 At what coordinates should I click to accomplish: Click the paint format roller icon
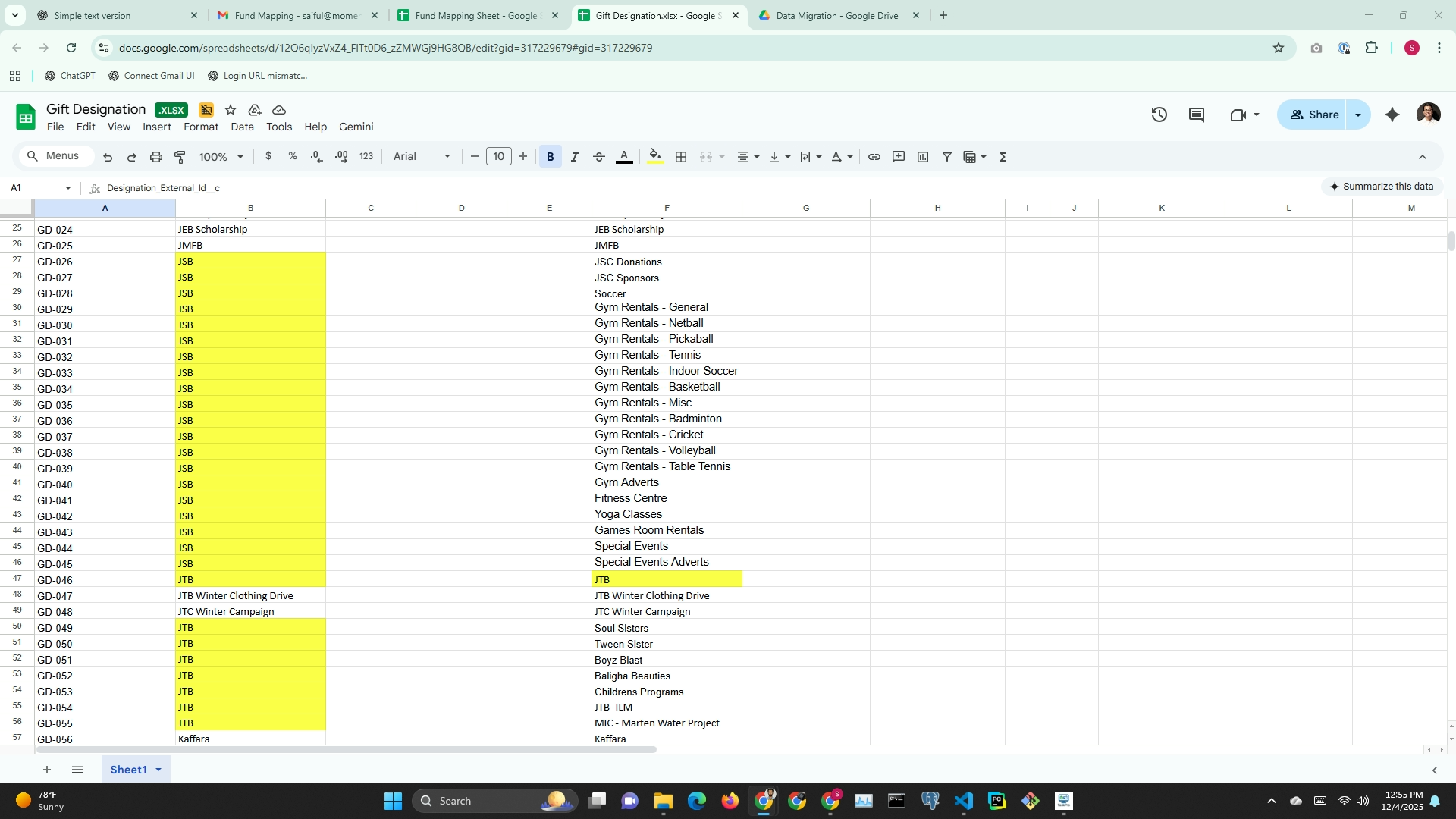[180, 157]
